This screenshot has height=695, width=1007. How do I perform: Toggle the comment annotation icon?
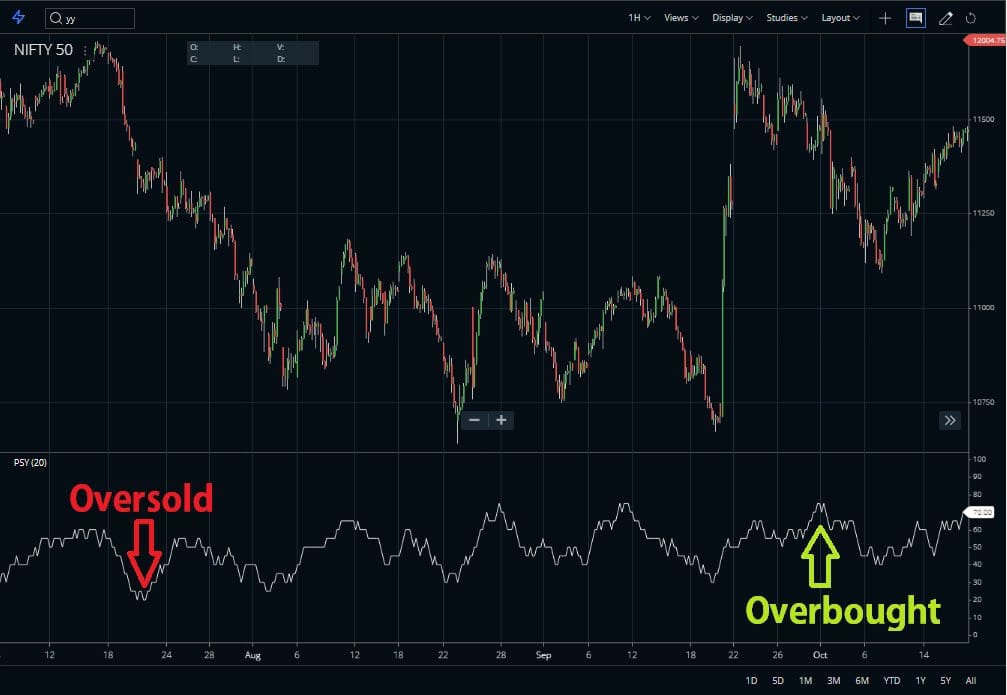[916, 18]
